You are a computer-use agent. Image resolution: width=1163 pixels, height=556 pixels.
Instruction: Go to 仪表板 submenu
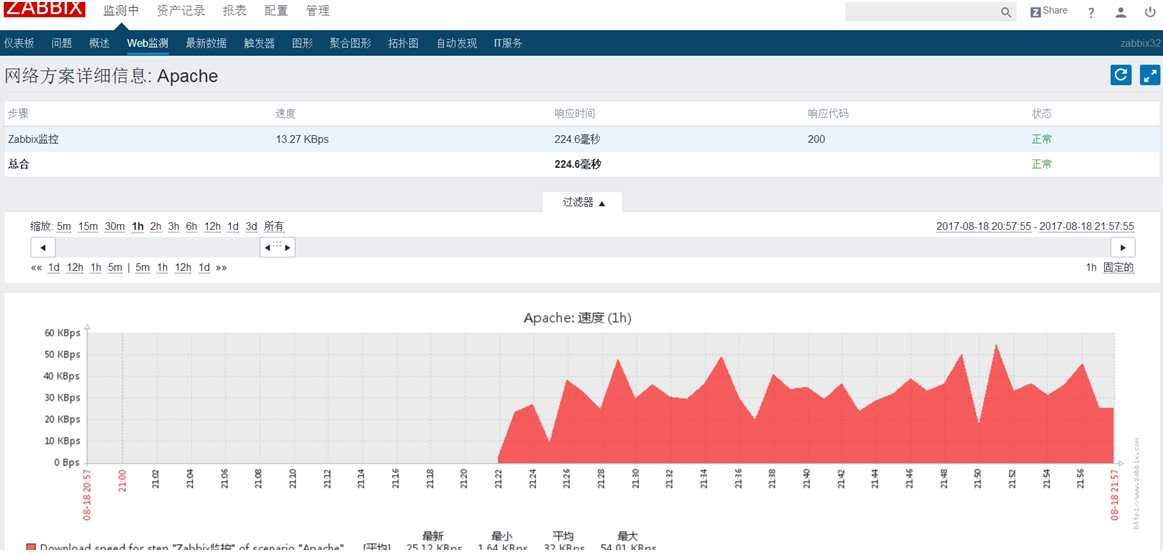pos(19,43)
